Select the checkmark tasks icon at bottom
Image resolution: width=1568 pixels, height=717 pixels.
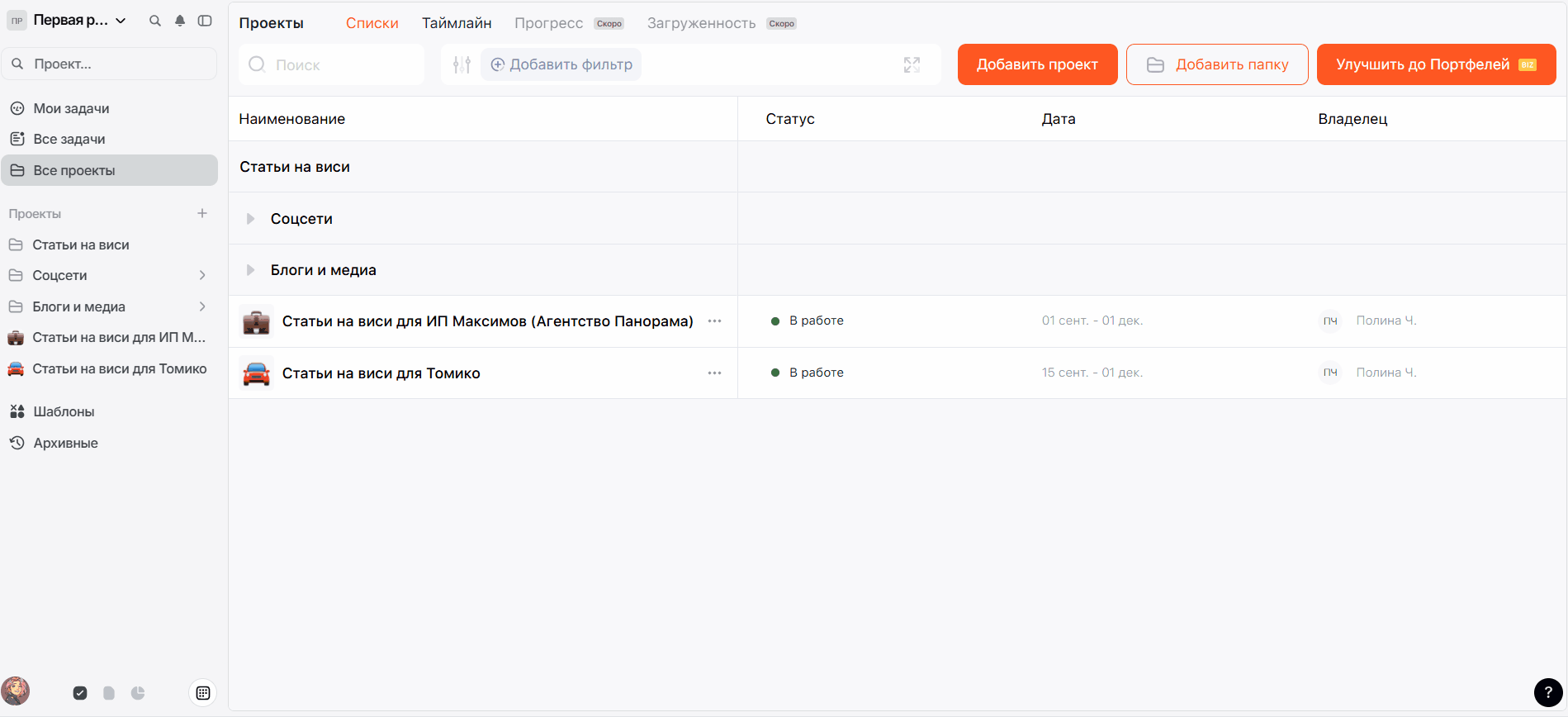[80, 693]
